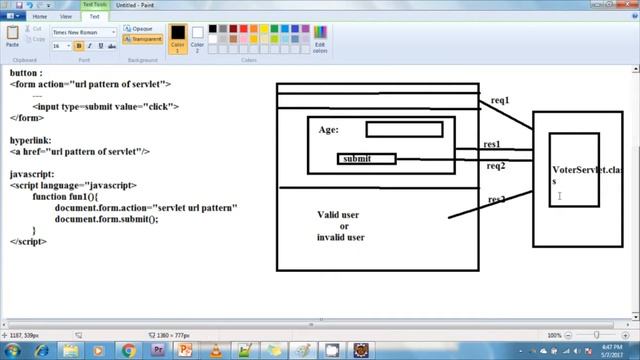The width and height of the screenshot is (640, 360).
Task: Click the zoom out minus button
Action: point(568,336)
